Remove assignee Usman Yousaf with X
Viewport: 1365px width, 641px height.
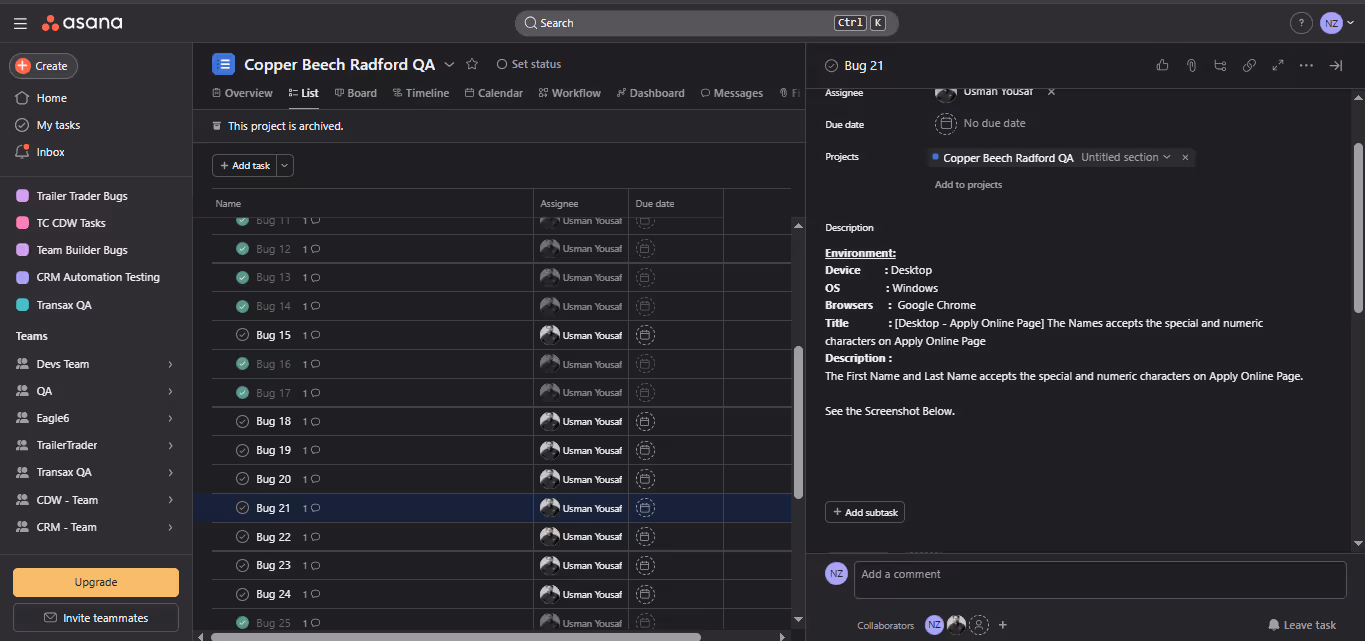[x=1051, y=92]
